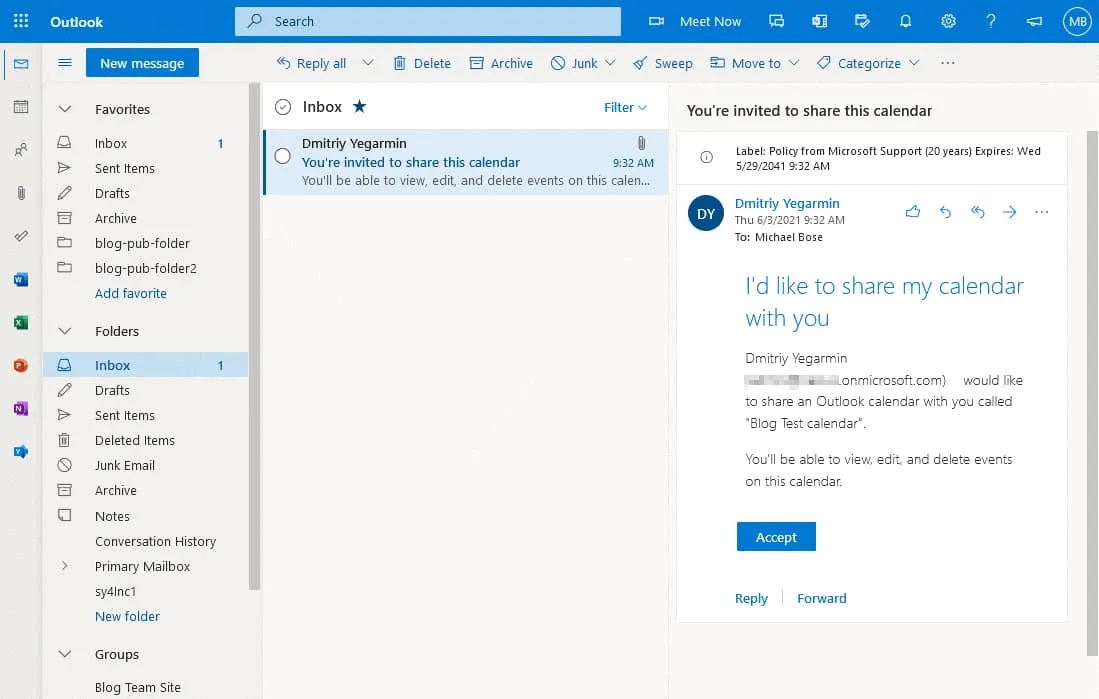Like the message with thumbs-up icon
The height and width of the screenshot is (699, 1099).
912,212
